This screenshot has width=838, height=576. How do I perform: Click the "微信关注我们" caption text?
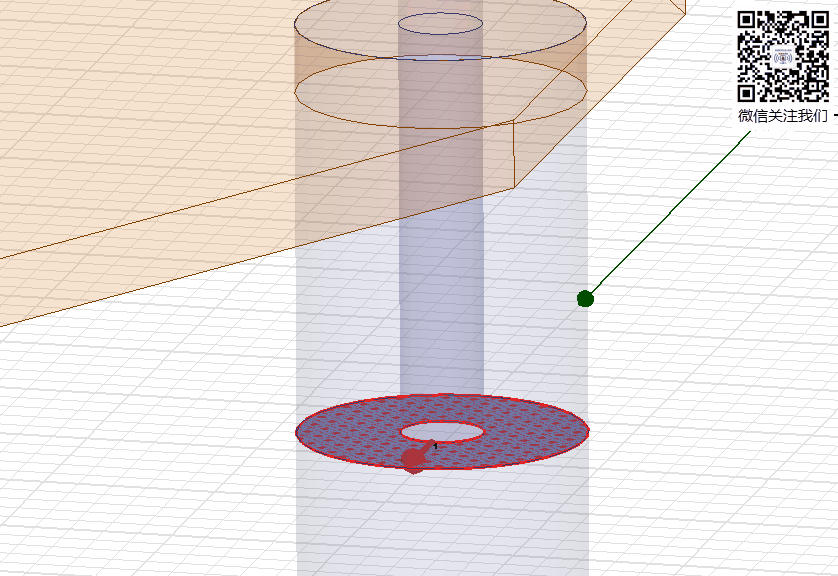(782, 116)
